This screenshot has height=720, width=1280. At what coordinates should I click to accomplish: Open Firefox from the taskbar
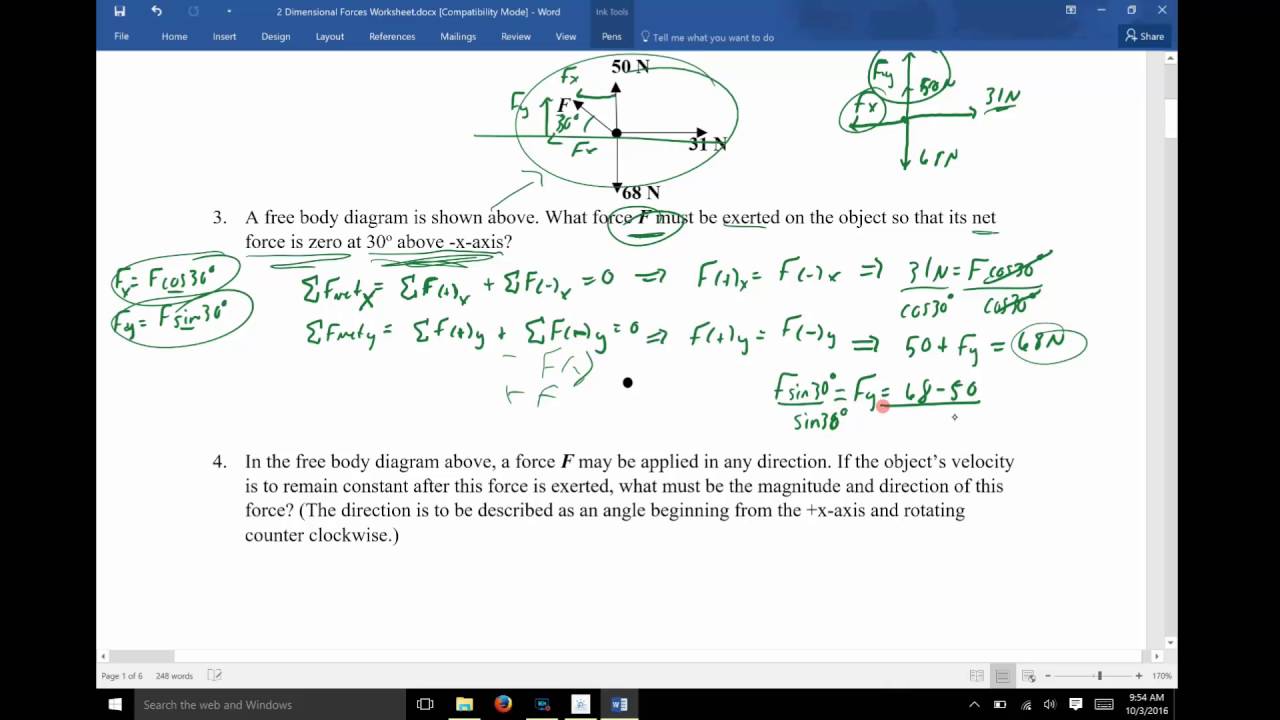pyautogui.click(x=503, y=705)
